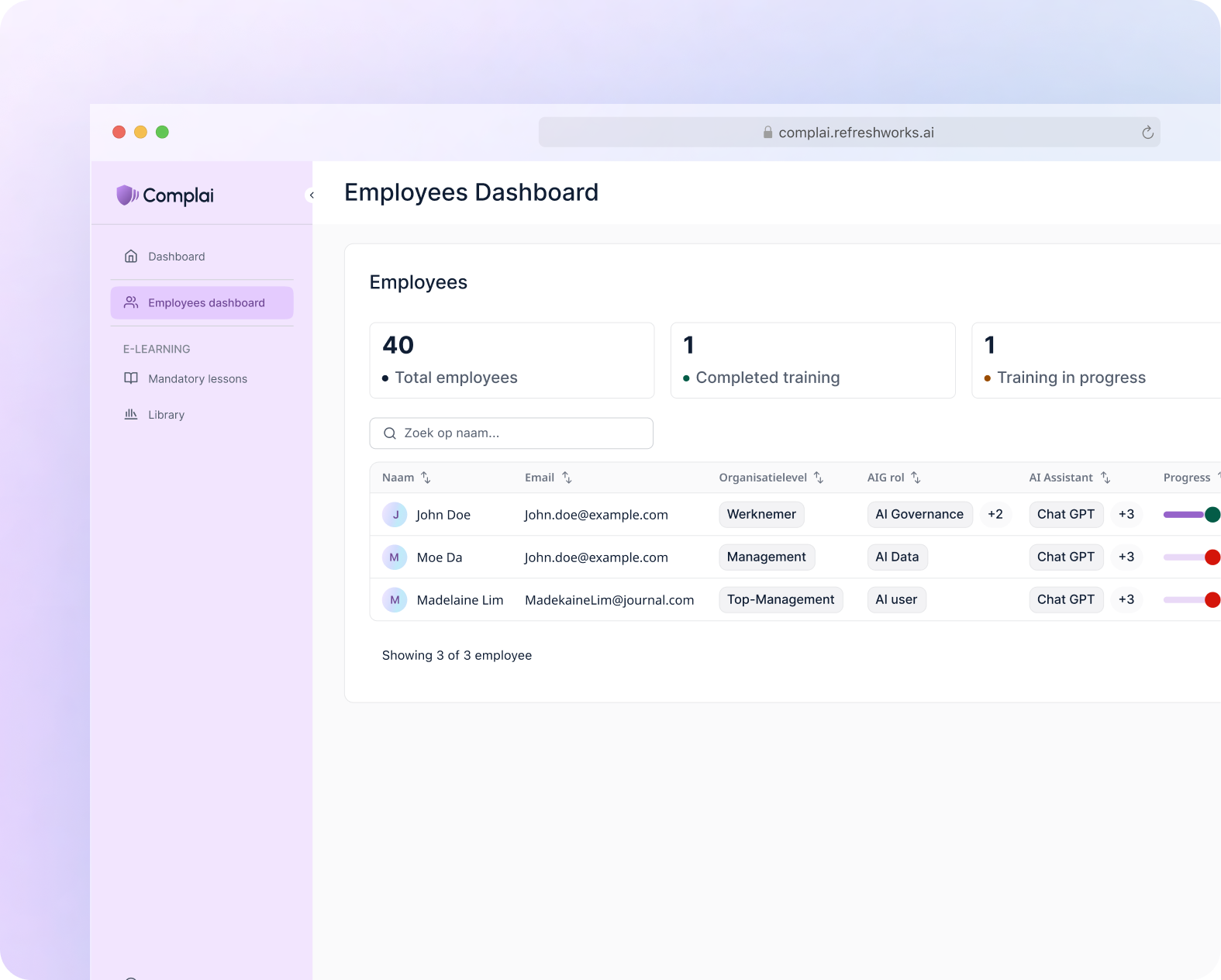Click the Total employees stat card
Image resolution: width=1221 pixels, height=980 pixels.
click(x=512, y=361)
